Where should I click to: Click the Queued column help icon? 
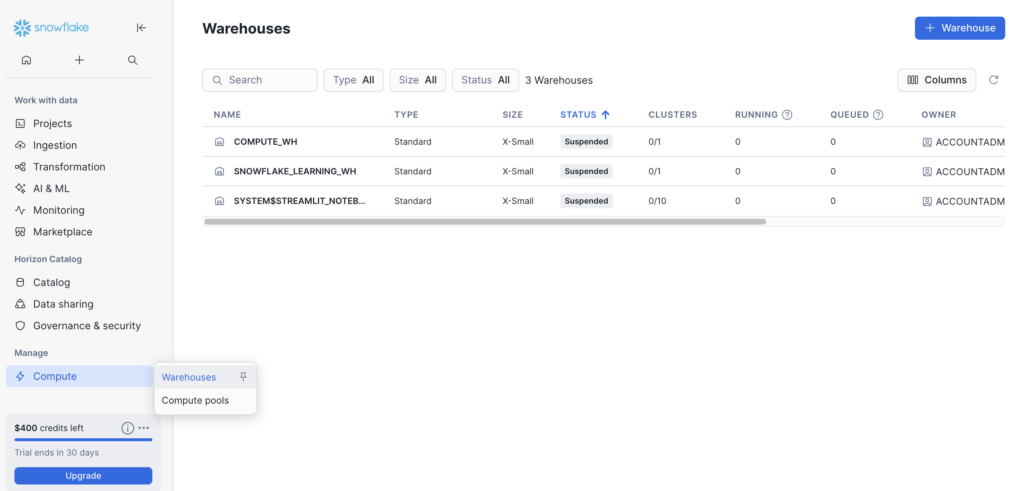(x=878, y=115)
